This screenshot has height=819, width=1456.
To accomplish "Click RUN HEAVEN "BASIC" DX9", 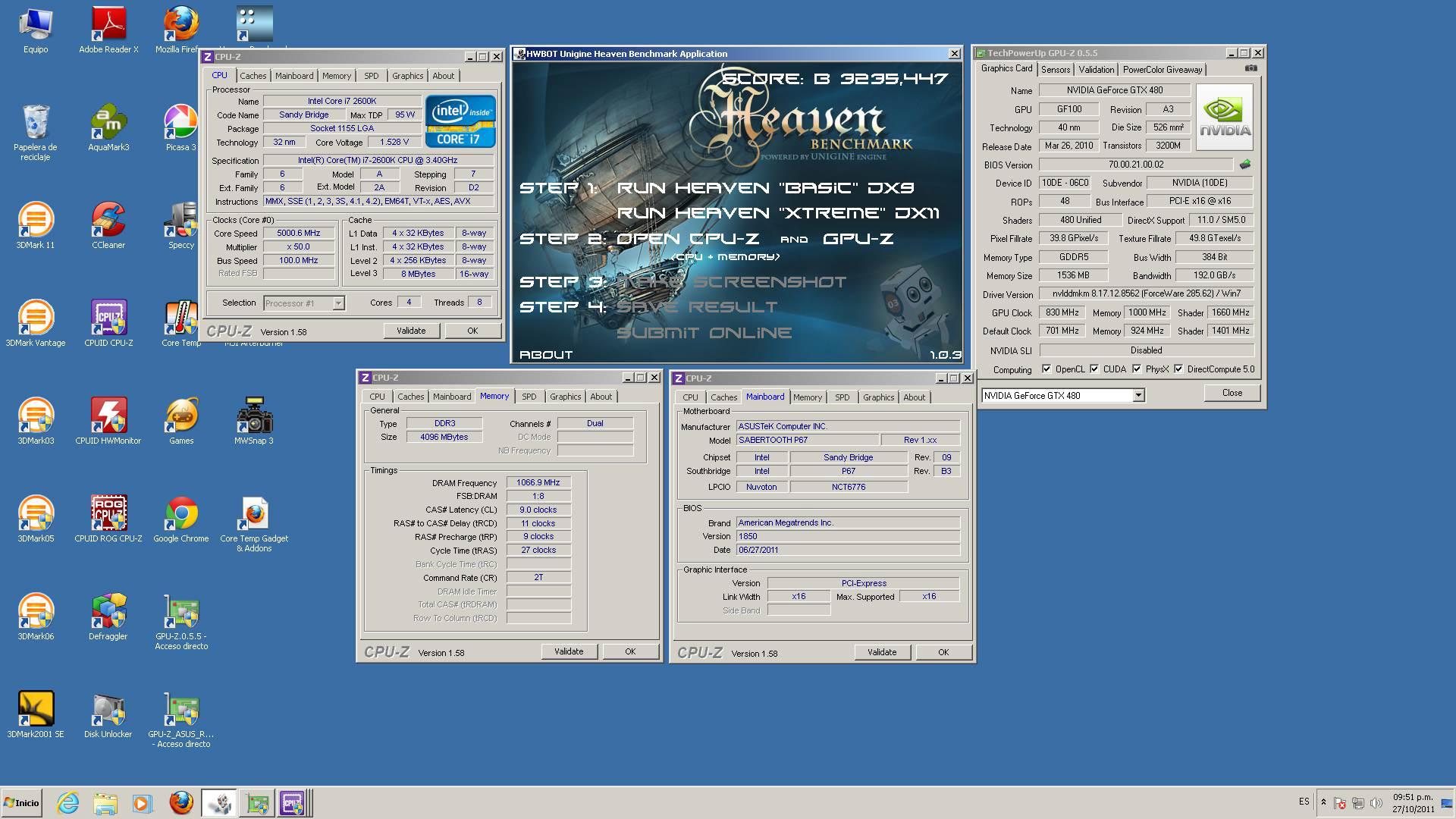I will pyautogui.click(x=766, y=188).
